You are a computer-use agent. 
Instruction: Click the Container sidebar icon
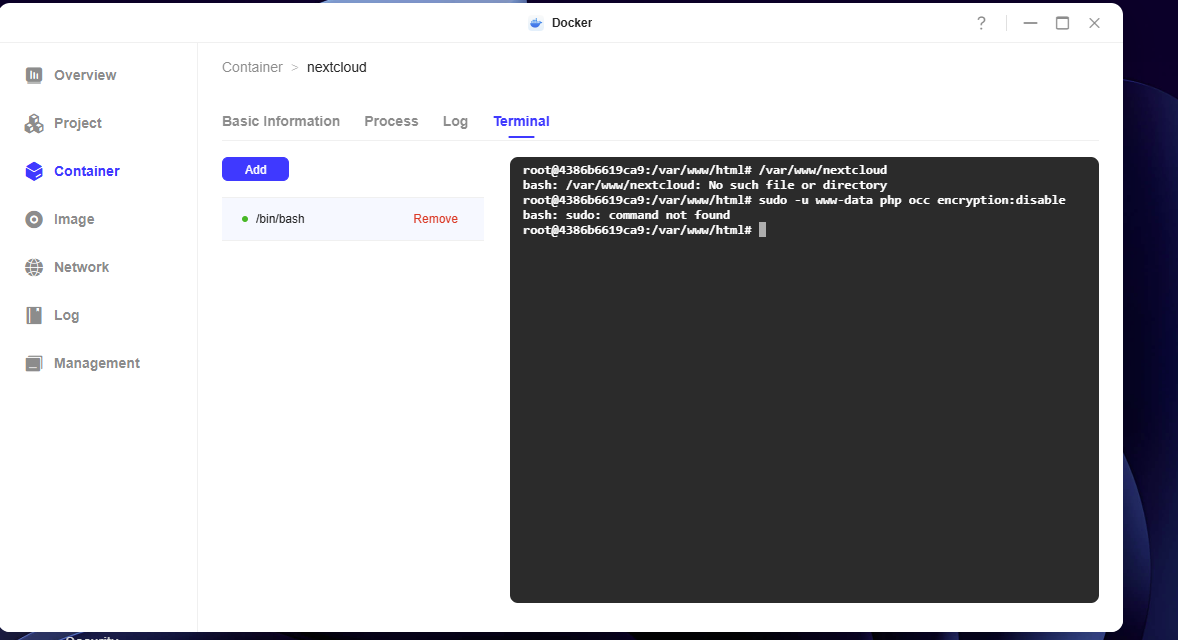[x=34, y=171]
